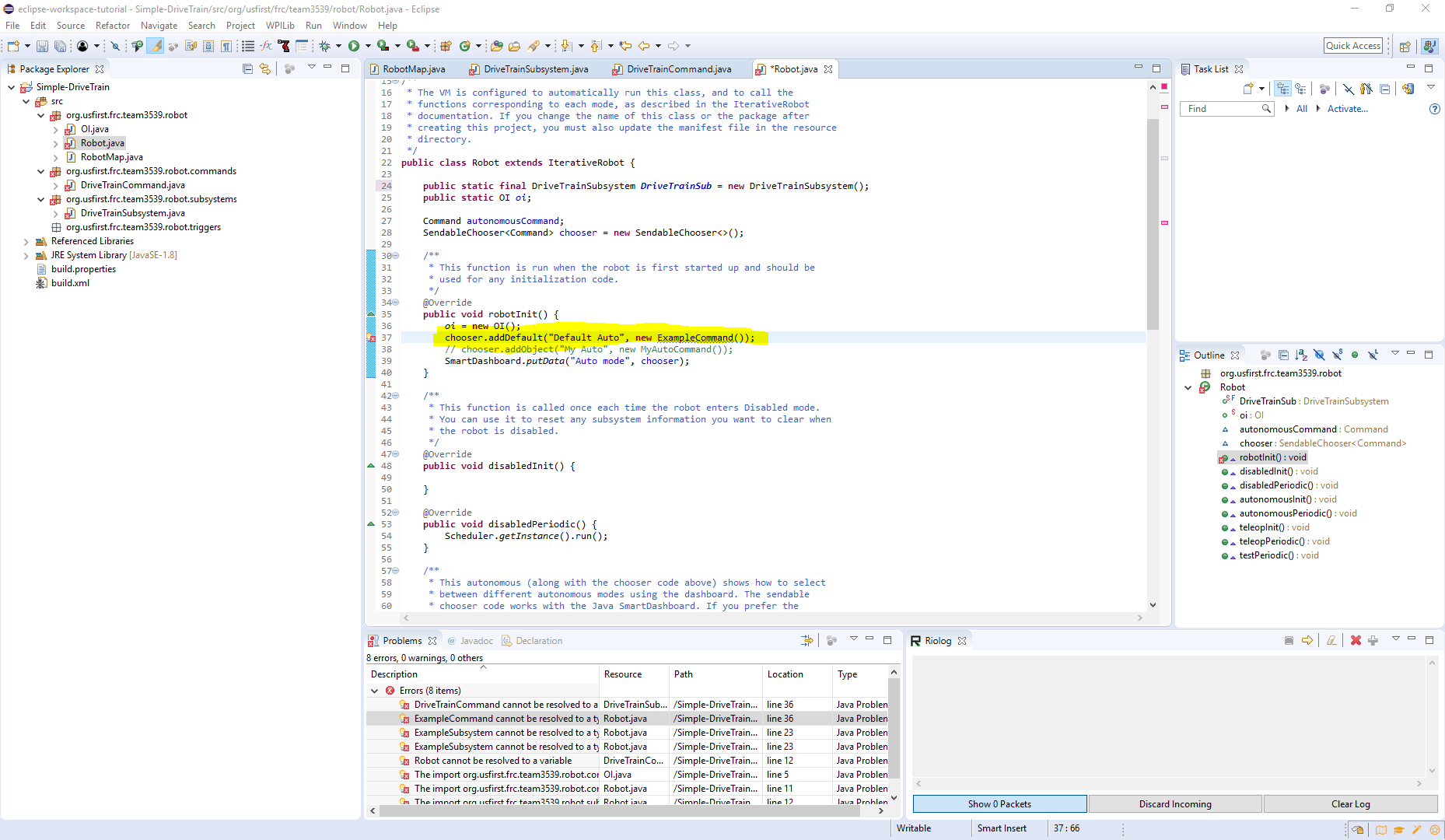Click the Run button in the toolbar
1445x840 pixels.
pos(355,45)
